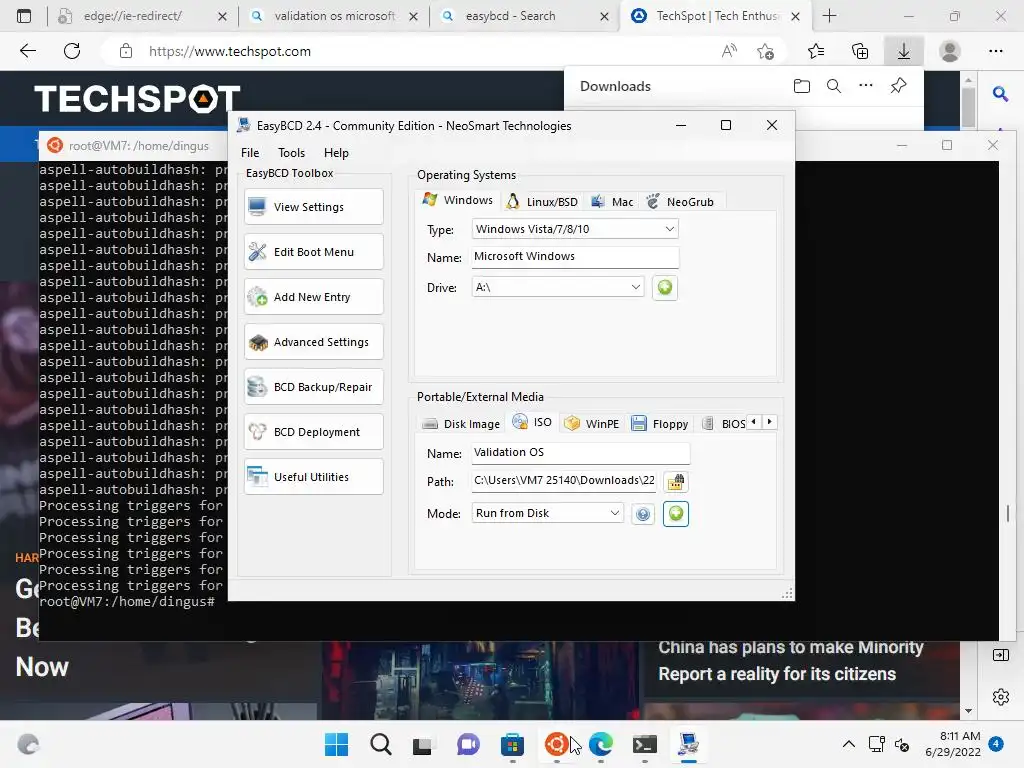Image resolution: width=1024 pixels, height=768 pixels.
Task: Open taskbar Search
Action: coord(381,744)
